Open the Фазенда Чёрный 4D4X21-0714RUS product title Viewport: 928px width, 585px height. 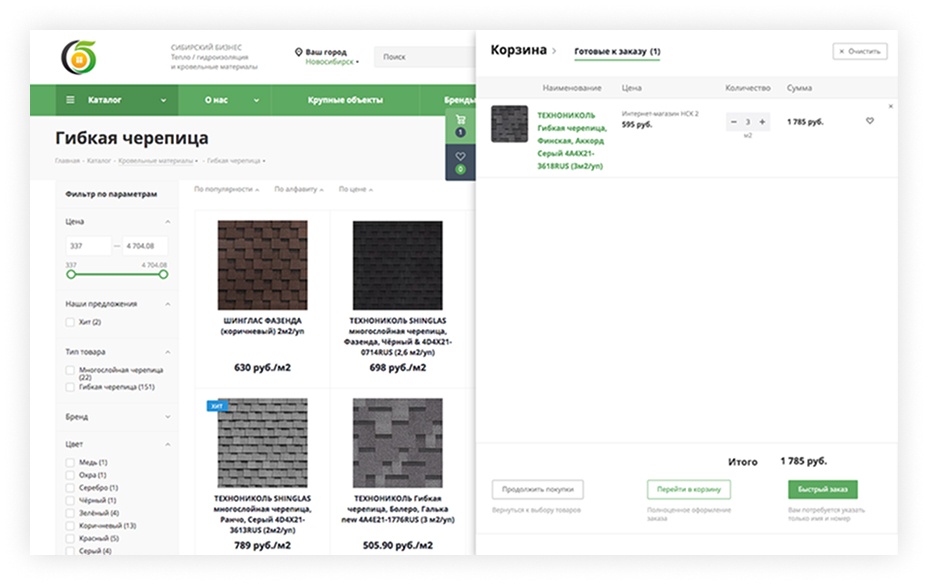pos(398,336)
